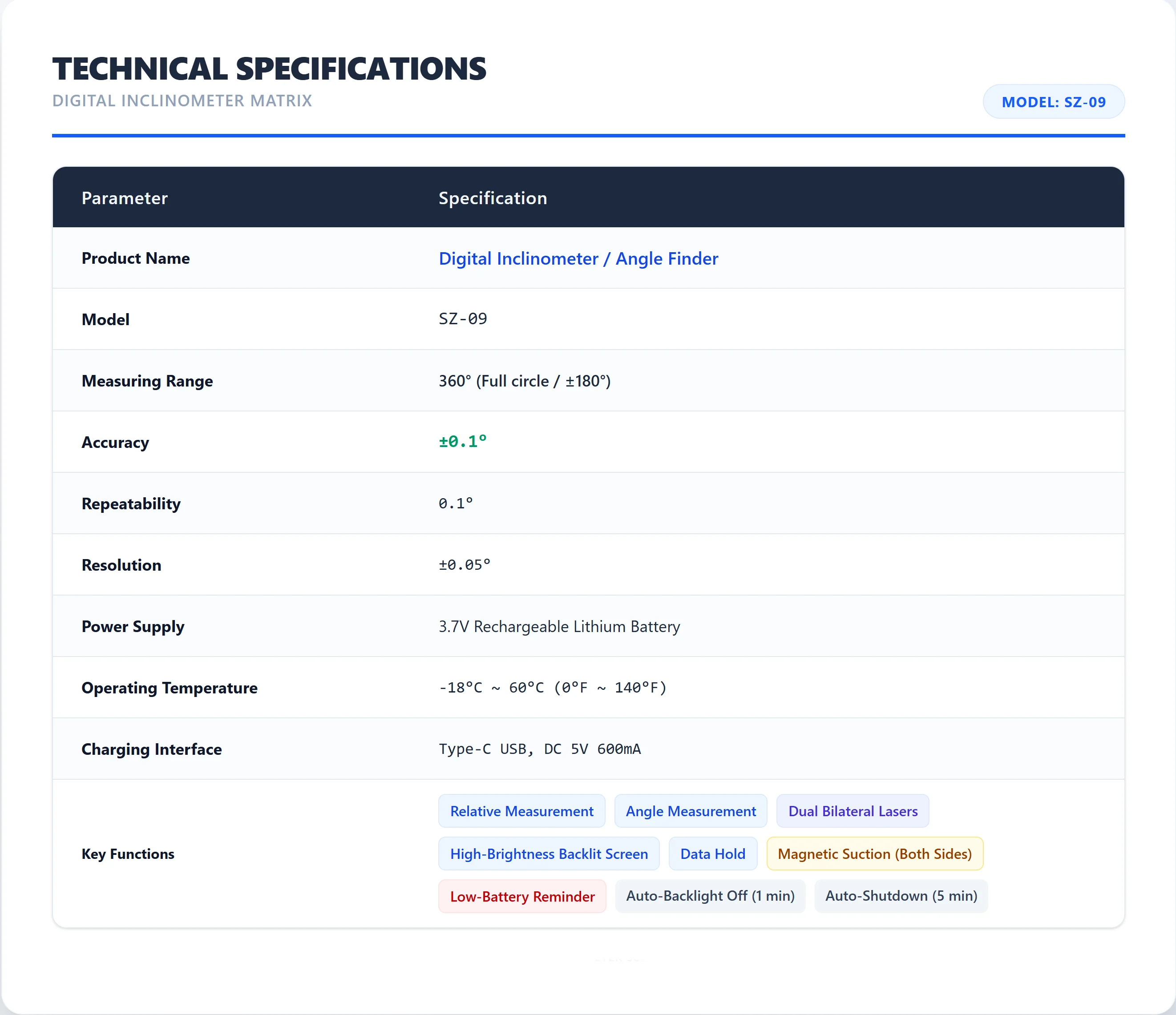This screenshot has width=1176, height=1015.
Task: Click the Measuring Range row label
Action: (147, 381)
